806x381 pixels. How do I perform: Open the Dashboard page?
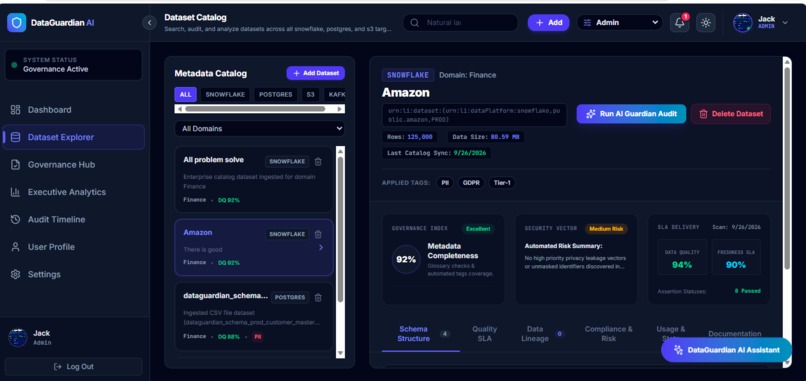click(x=74, y=110)
